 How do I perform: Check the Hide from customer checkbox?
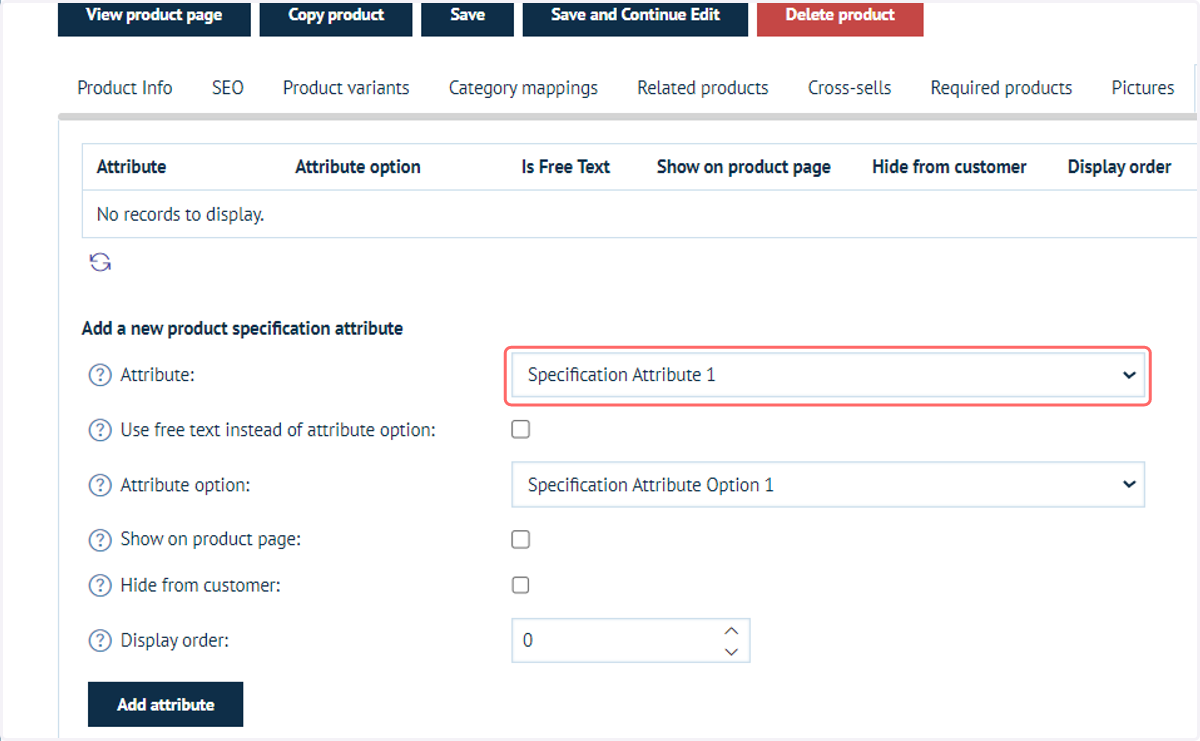[520, 585]
